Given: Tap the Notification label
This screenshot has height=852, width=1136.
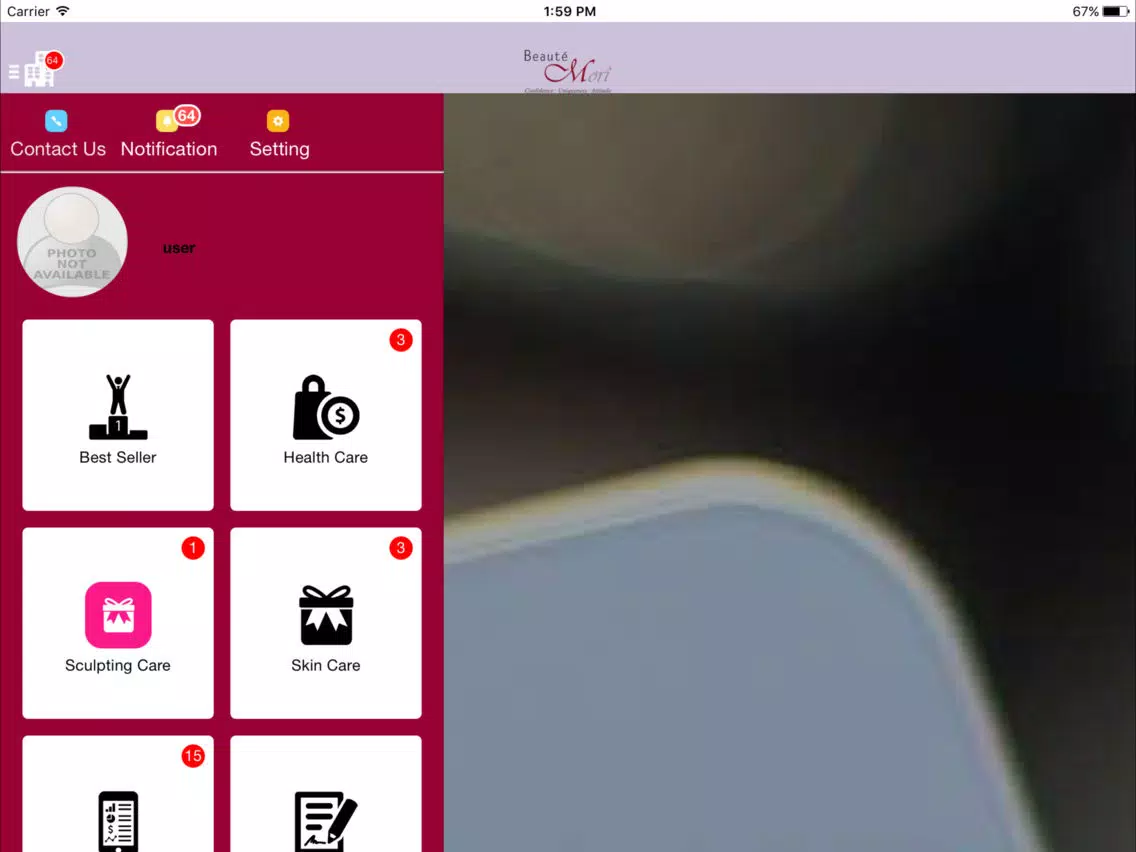Looking at the screenshot, I should (169, 149).
